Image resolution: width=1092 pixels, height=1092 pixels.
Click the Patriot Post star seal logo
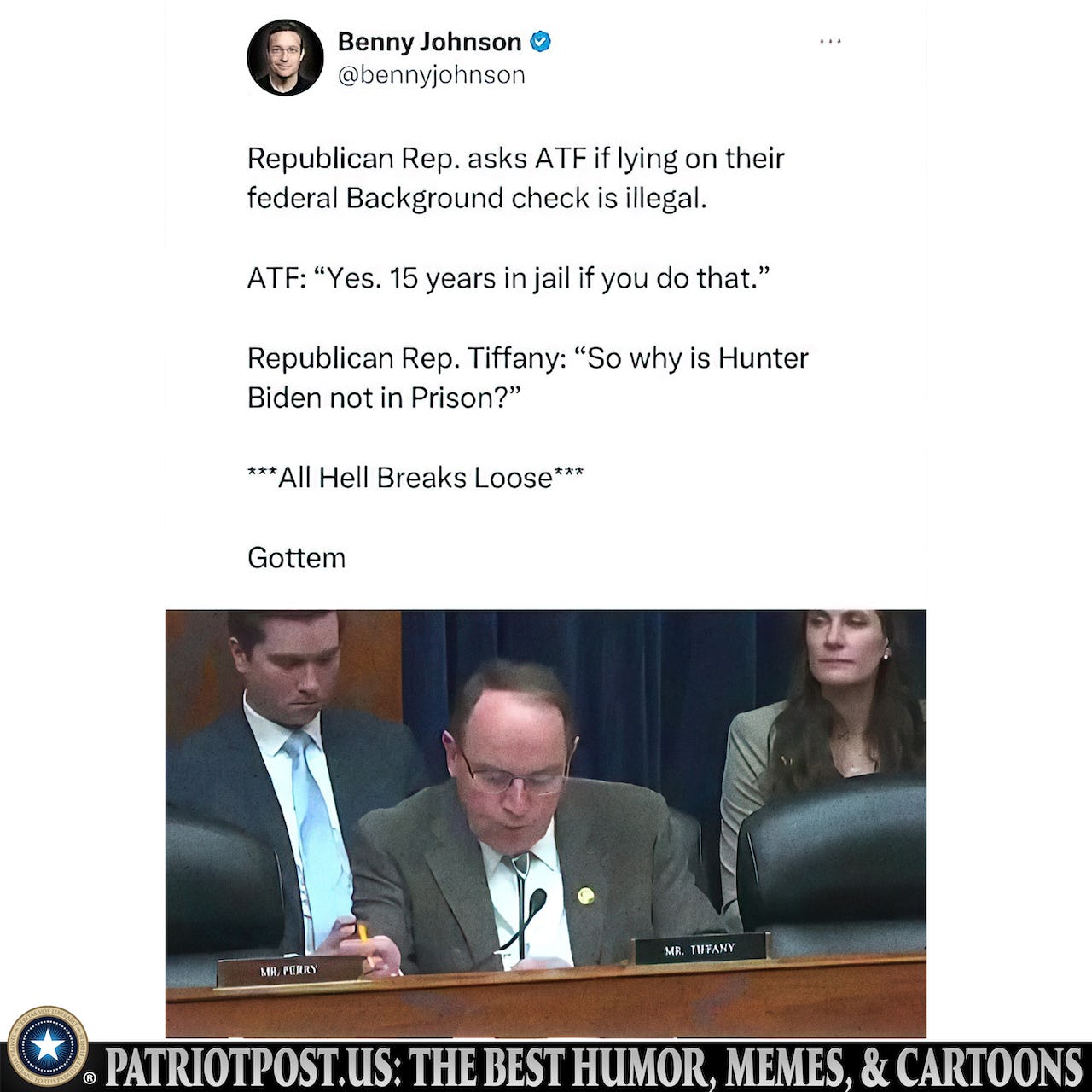pyautogui.click(x=48, y=1046)
